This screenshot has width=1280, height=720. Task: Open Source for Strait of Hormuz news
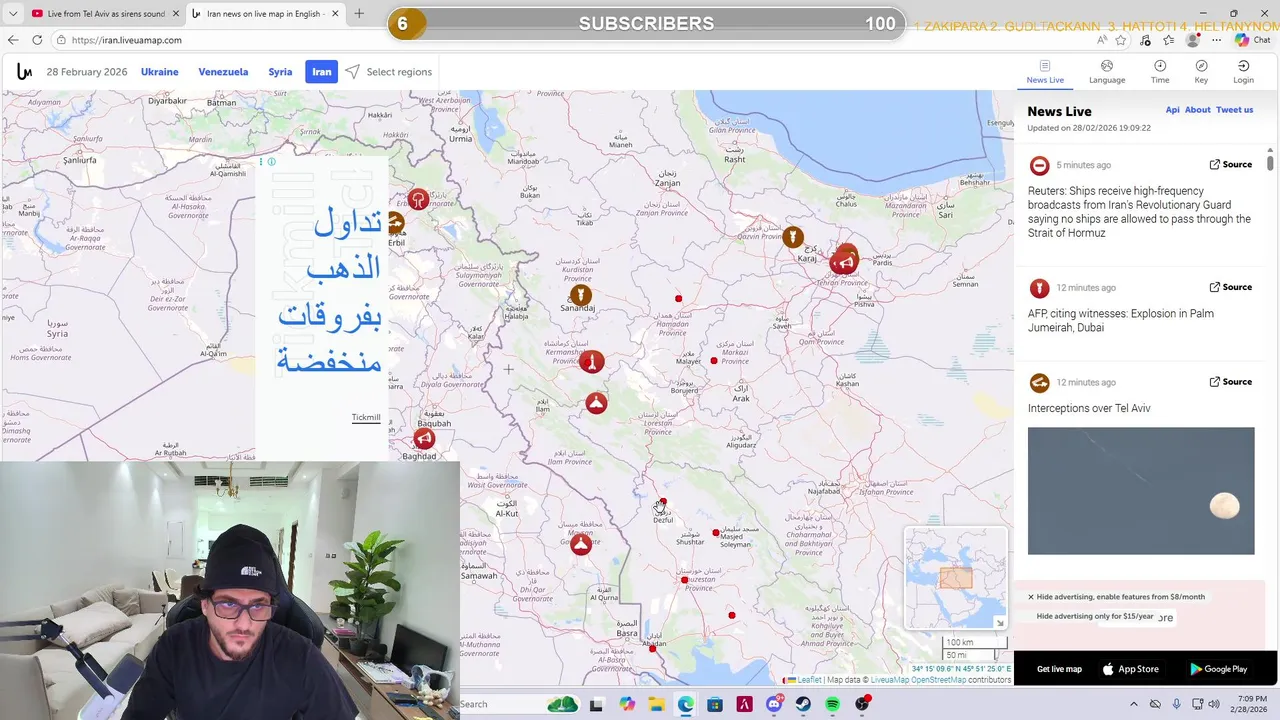tap(1230, 164)
